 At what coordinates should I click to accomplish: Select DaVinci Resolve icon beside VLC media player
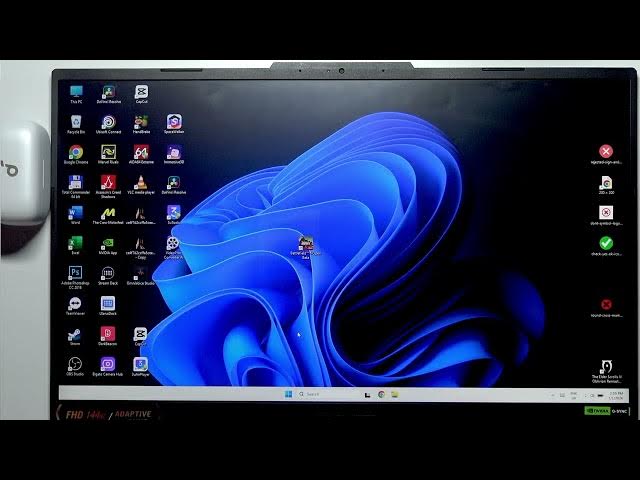(174, 185)
